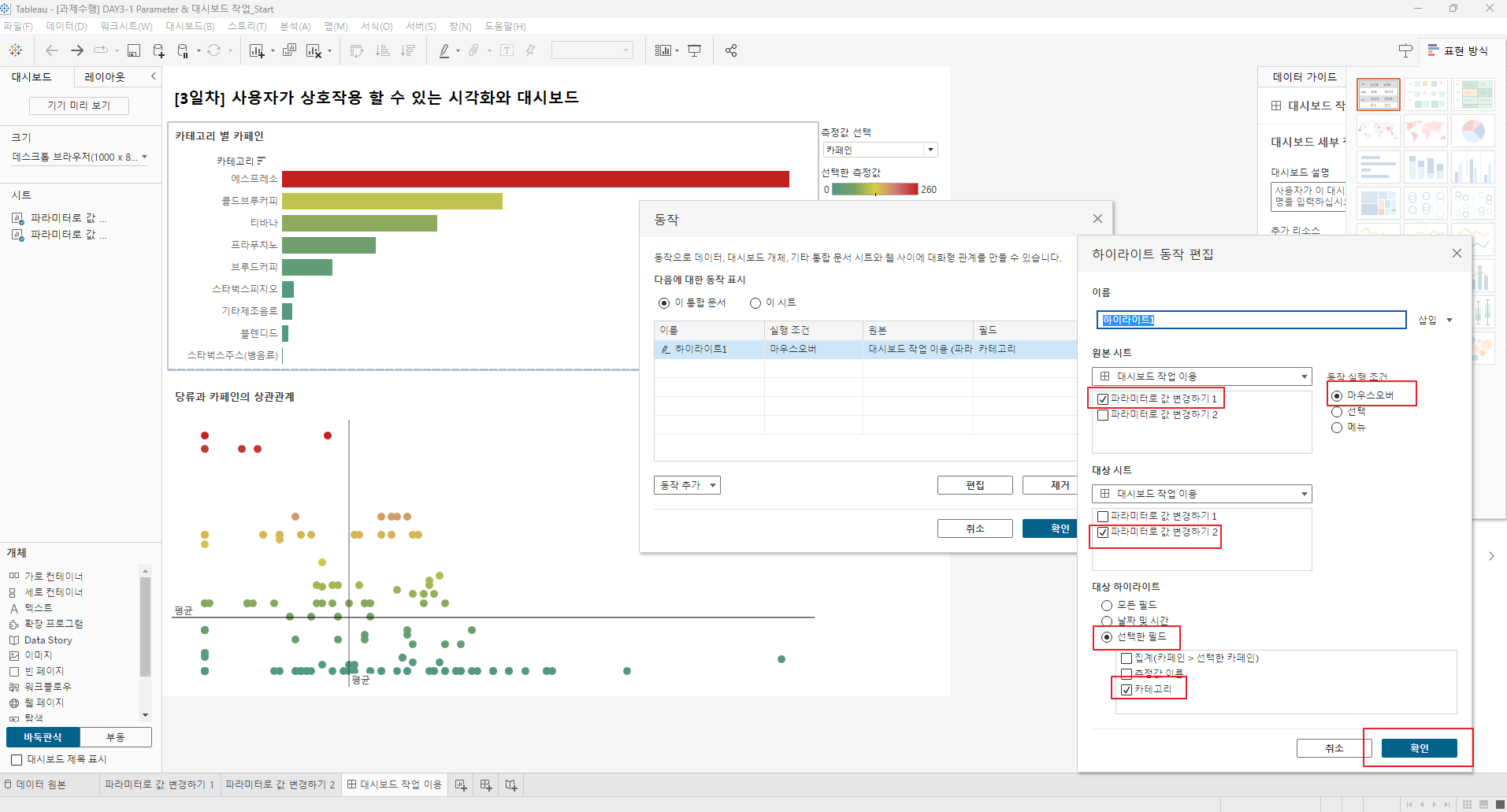This screenshot has height=812, width=1507.
Task: Click the Tableau start page logo icon
Action: point(15,50)
